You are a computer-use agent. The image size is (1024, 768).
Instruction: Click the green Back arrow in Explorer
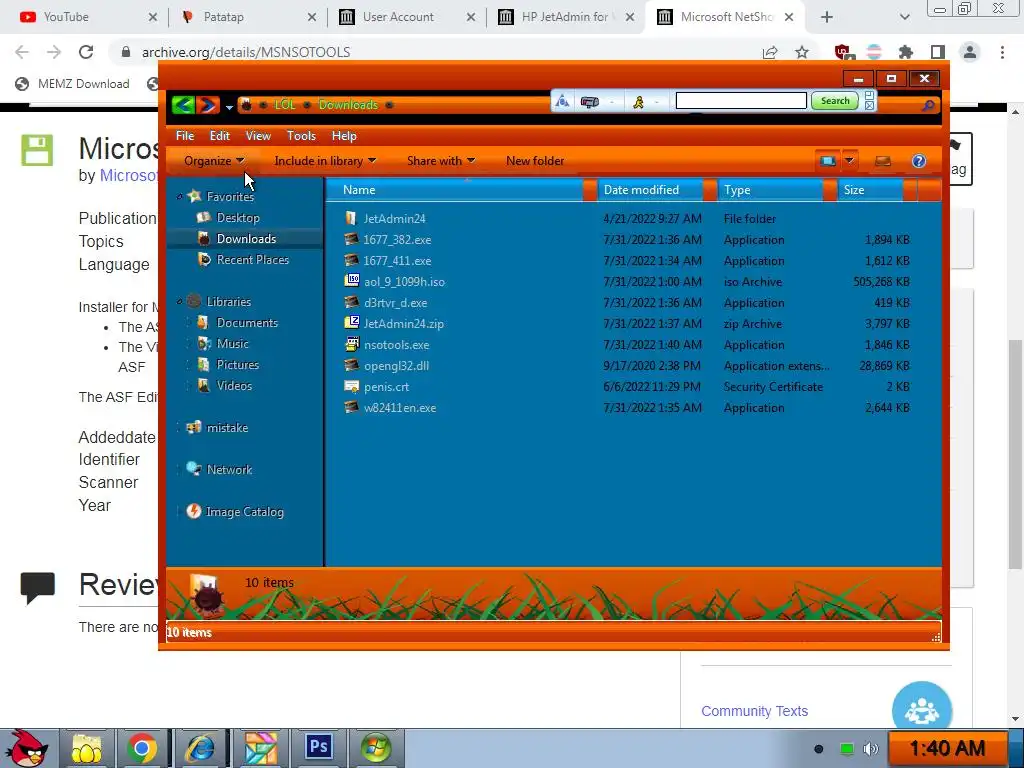click(184, 104)
